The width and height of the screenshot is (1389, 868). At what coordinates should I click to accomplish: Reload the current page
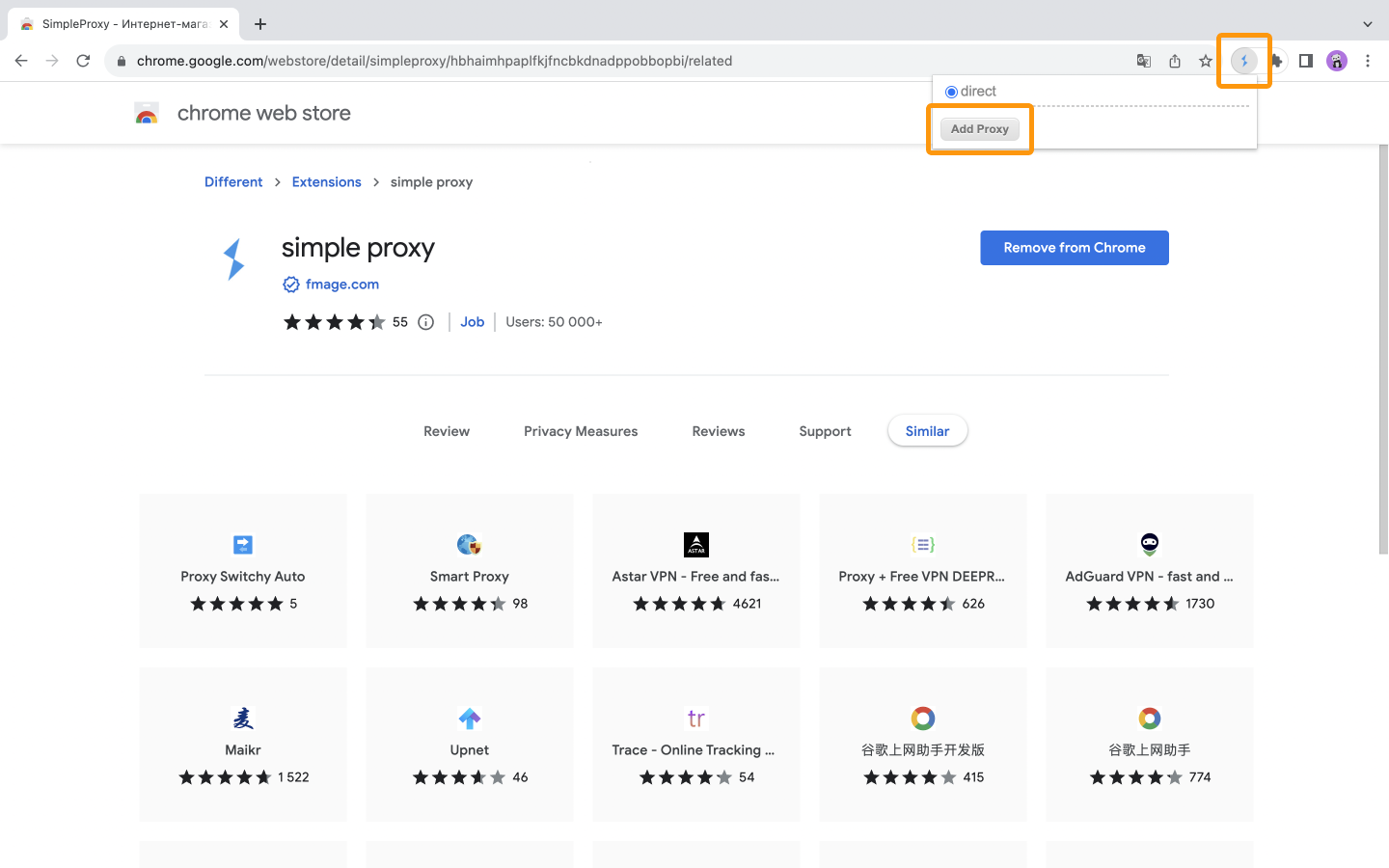coord(83,61)
